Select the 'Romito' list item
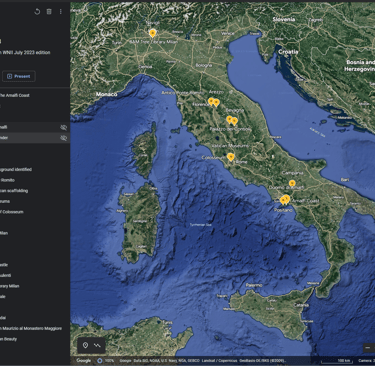Image resolution: width=375 pixels, height=366 pixels. [7, 180]
